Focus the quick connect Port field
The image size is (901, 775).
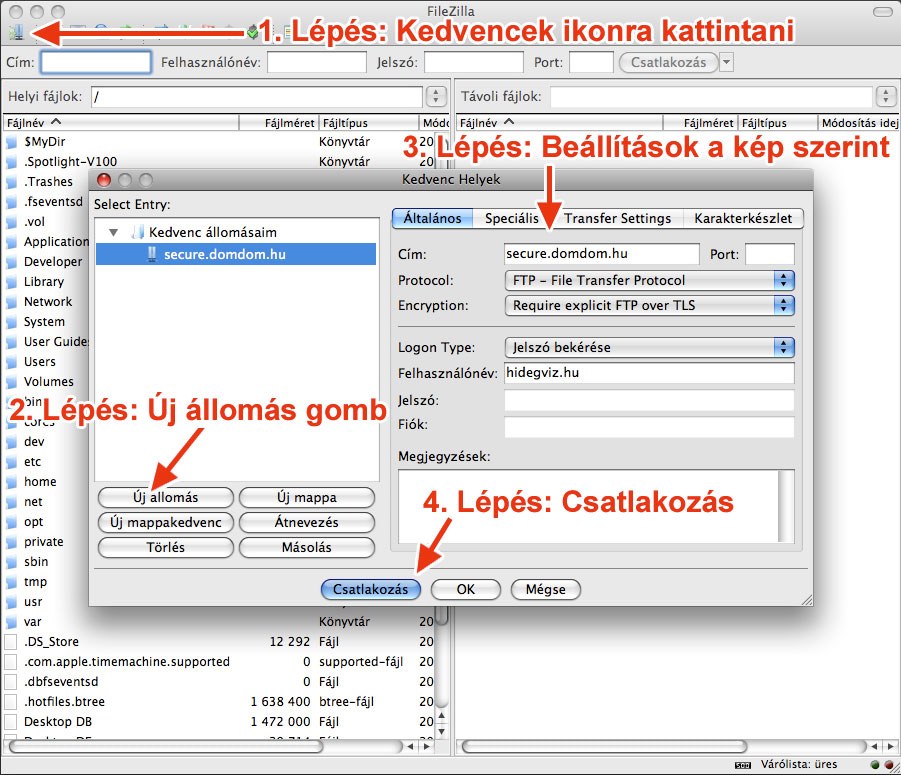(x=591, y=62)
